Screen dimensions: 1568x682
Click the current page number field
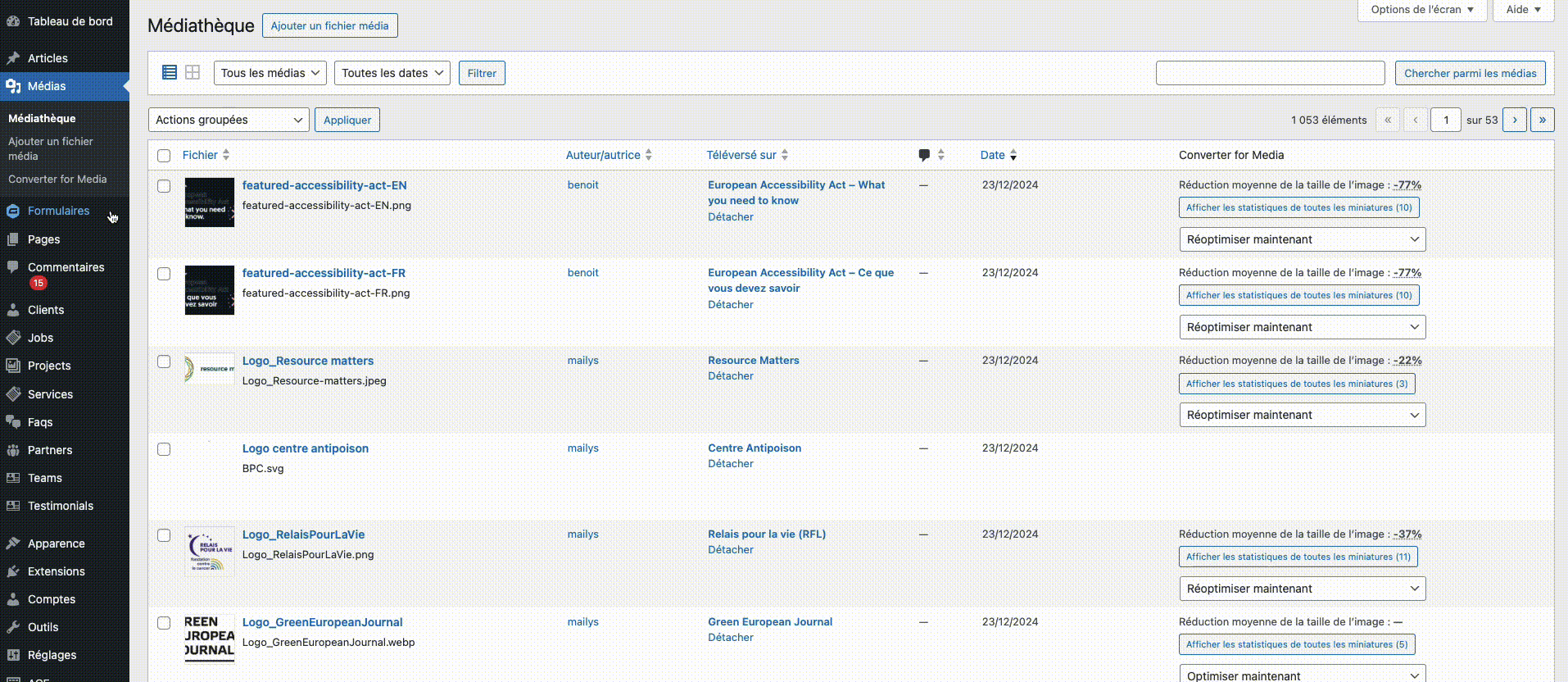pyautogui.click(x=1446, y=120)
